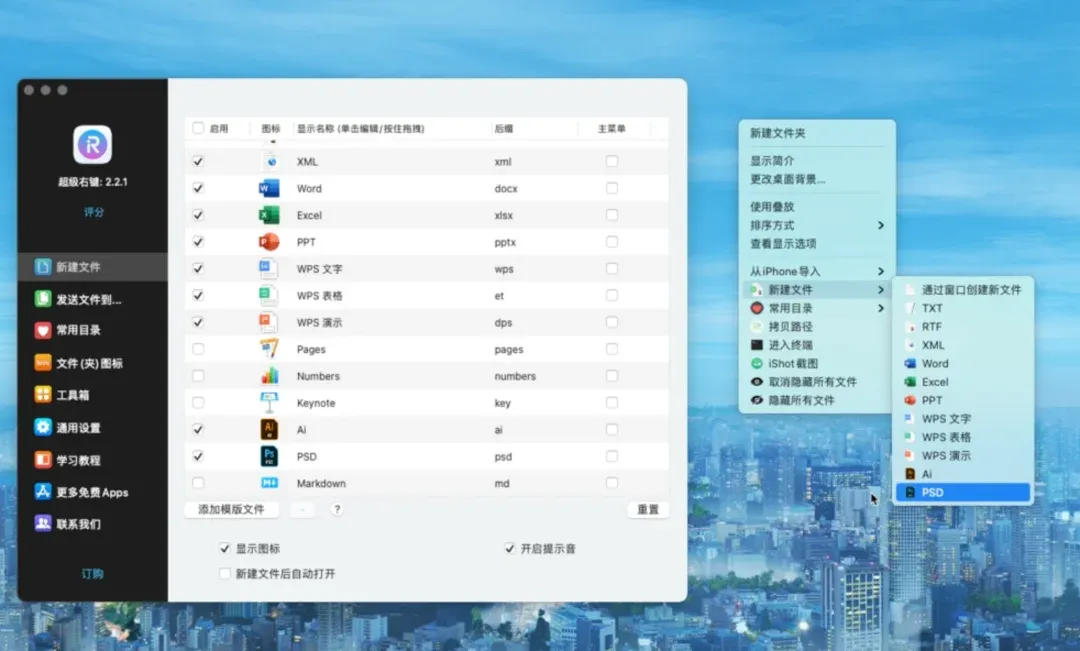The image size is (1080, 651).
Task: Click the 重置 reset button
Action: [x=647, y=509]
